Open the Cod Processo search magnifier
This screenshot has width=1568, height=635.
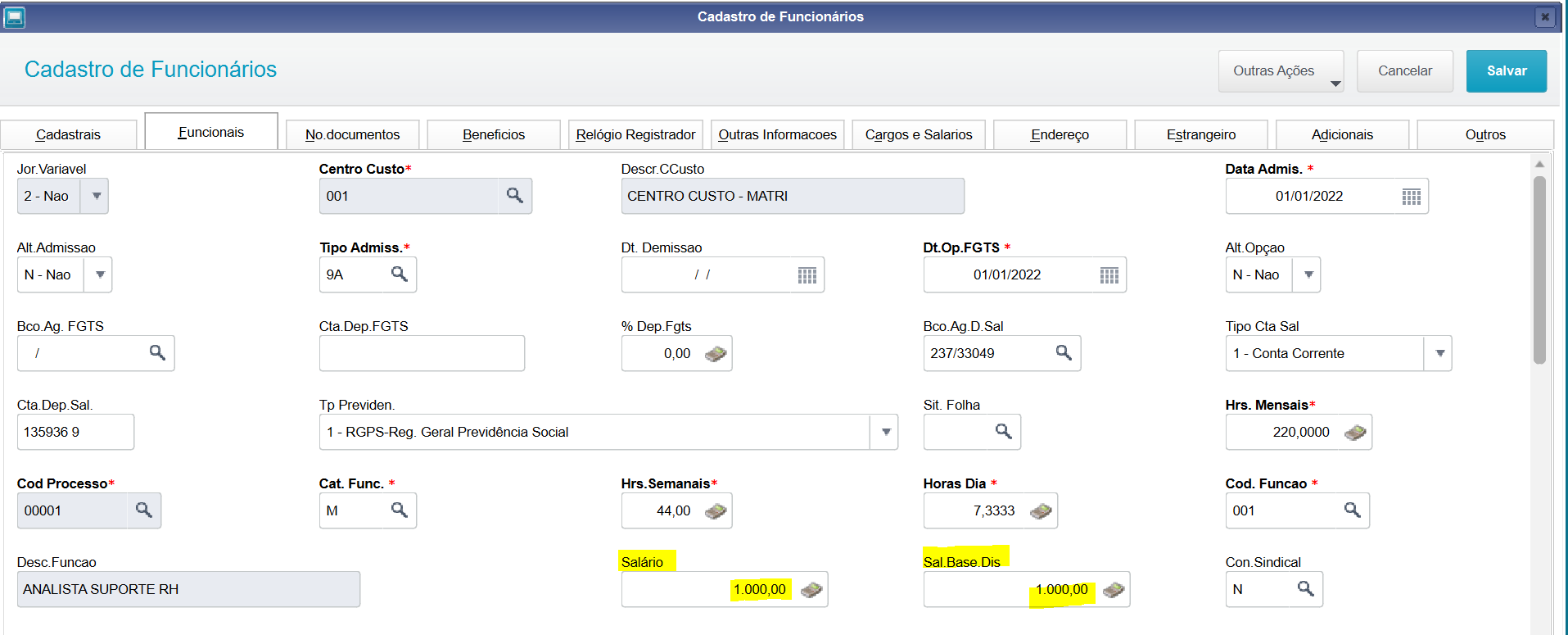pyautogui.click(x=143, y=510)
